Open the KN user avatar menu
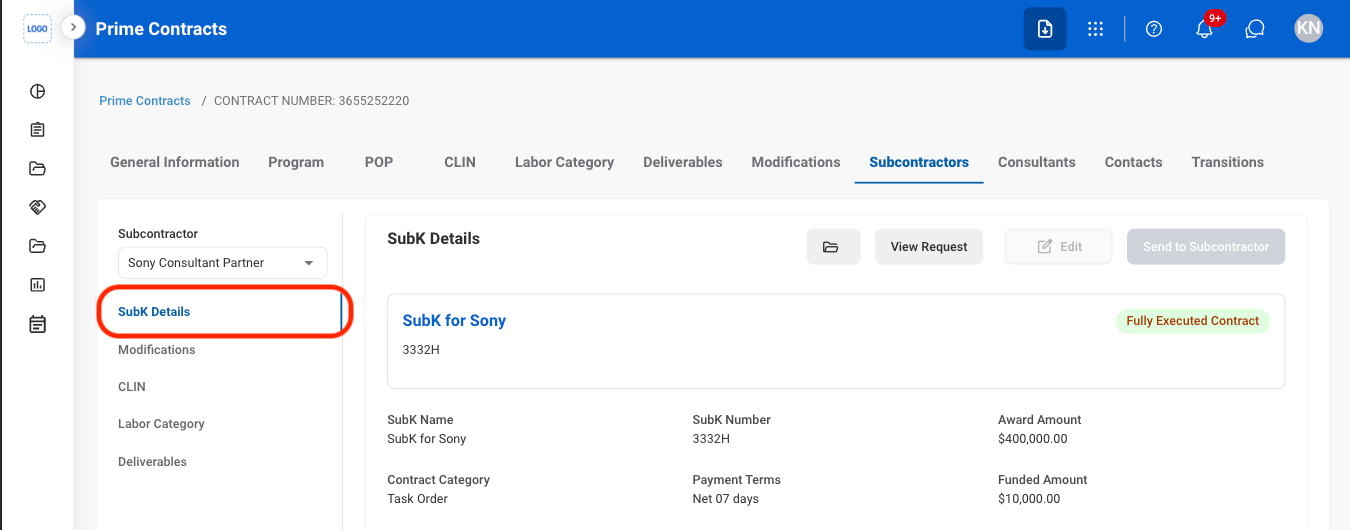1350x530 pixels. [1308, 28]
